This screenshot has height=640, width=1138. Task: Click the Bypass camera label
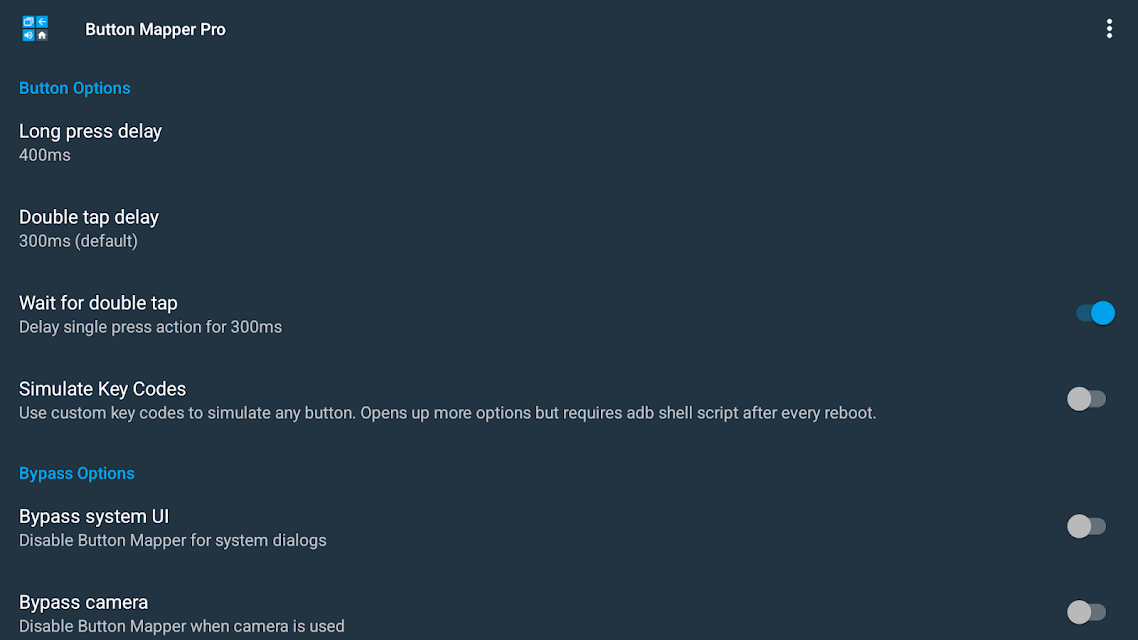83,602
